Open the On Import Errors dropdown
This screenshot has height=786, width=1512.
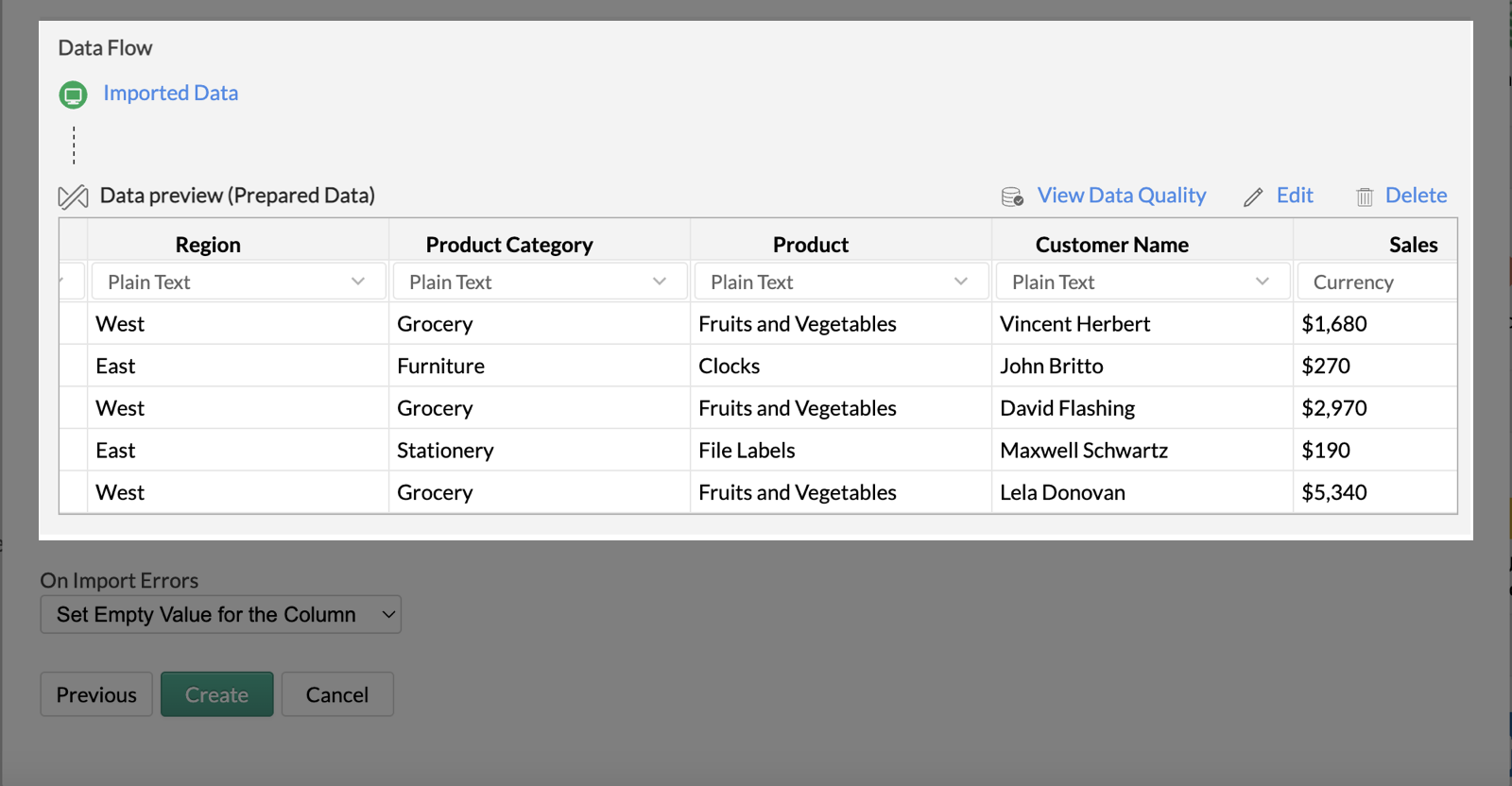221,615
